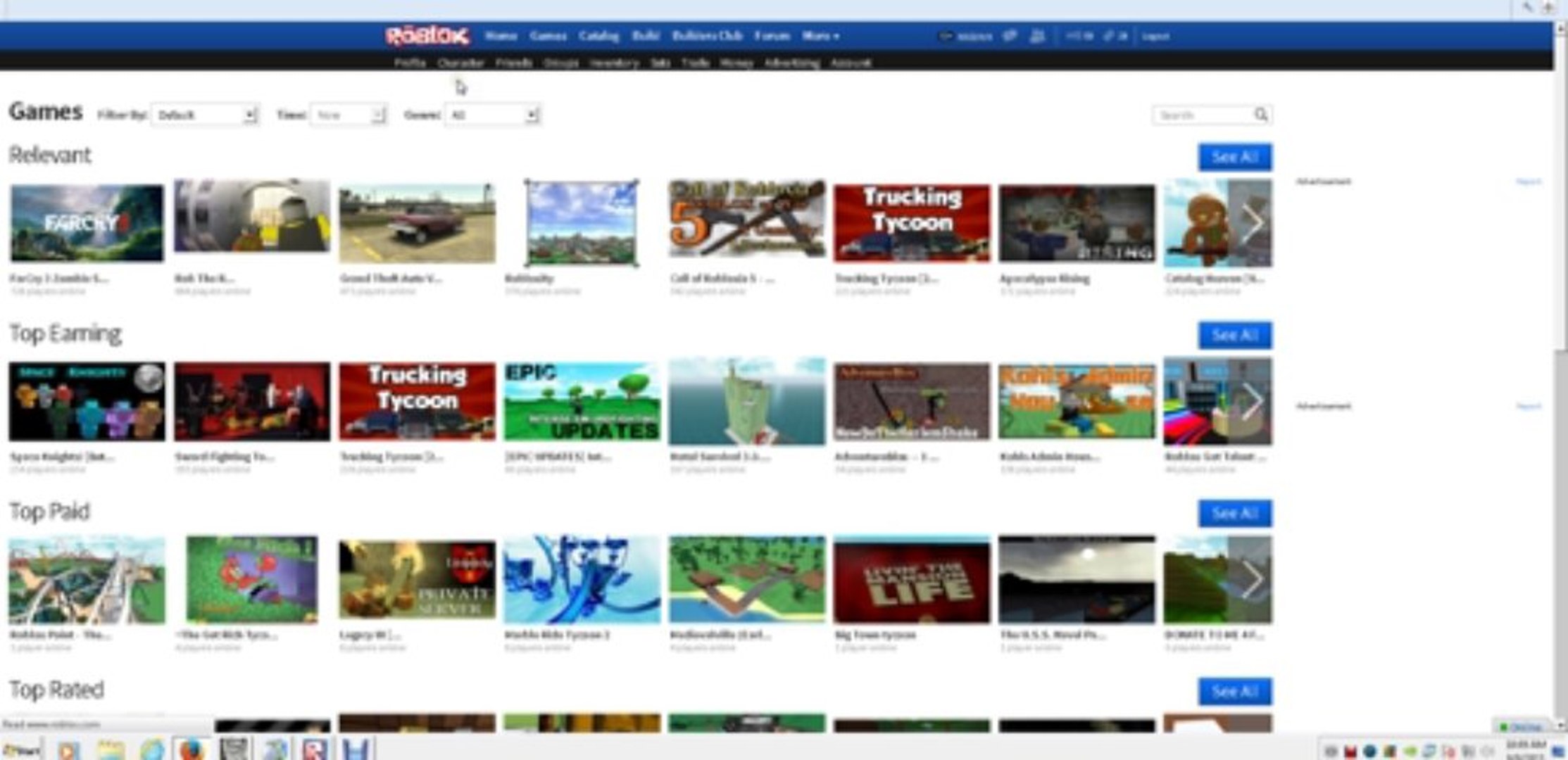
Task: Open Trucking Tycoon thumbnail in Relevant row
Action: click(911, 223)
